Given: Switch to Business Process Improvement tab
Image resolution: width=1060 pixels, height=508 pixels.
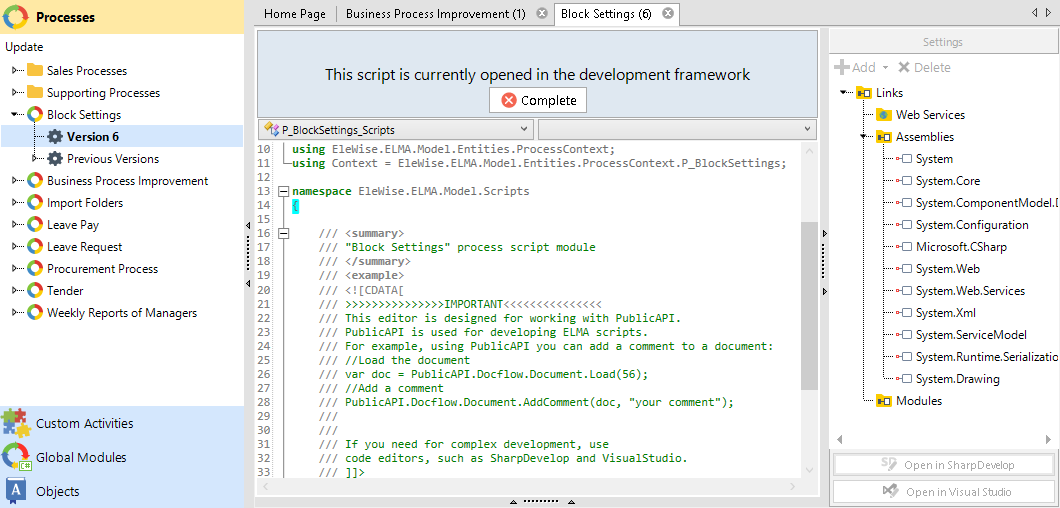Looking at the screenshot, I should (435, 14).
